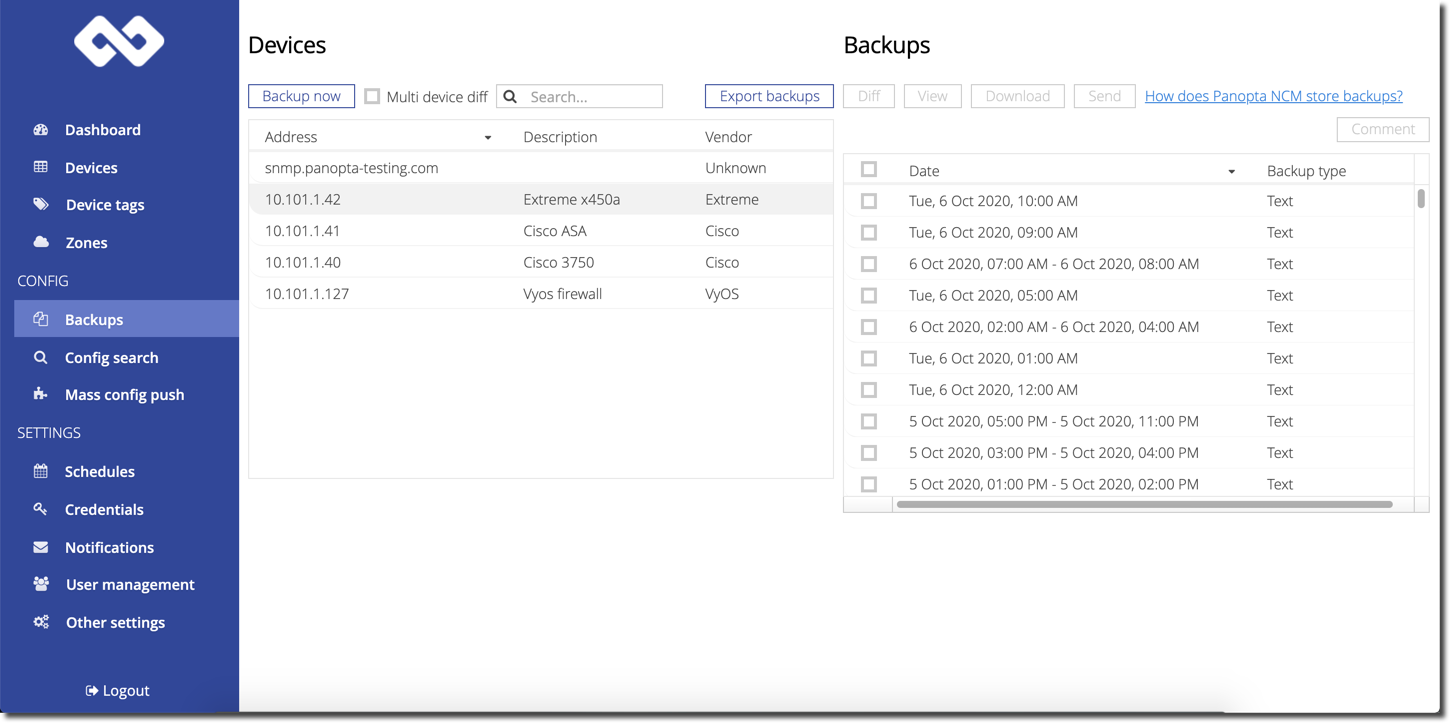Click the User management people icon
This screenshot has width=1450, height=723.
pos(41,584)
